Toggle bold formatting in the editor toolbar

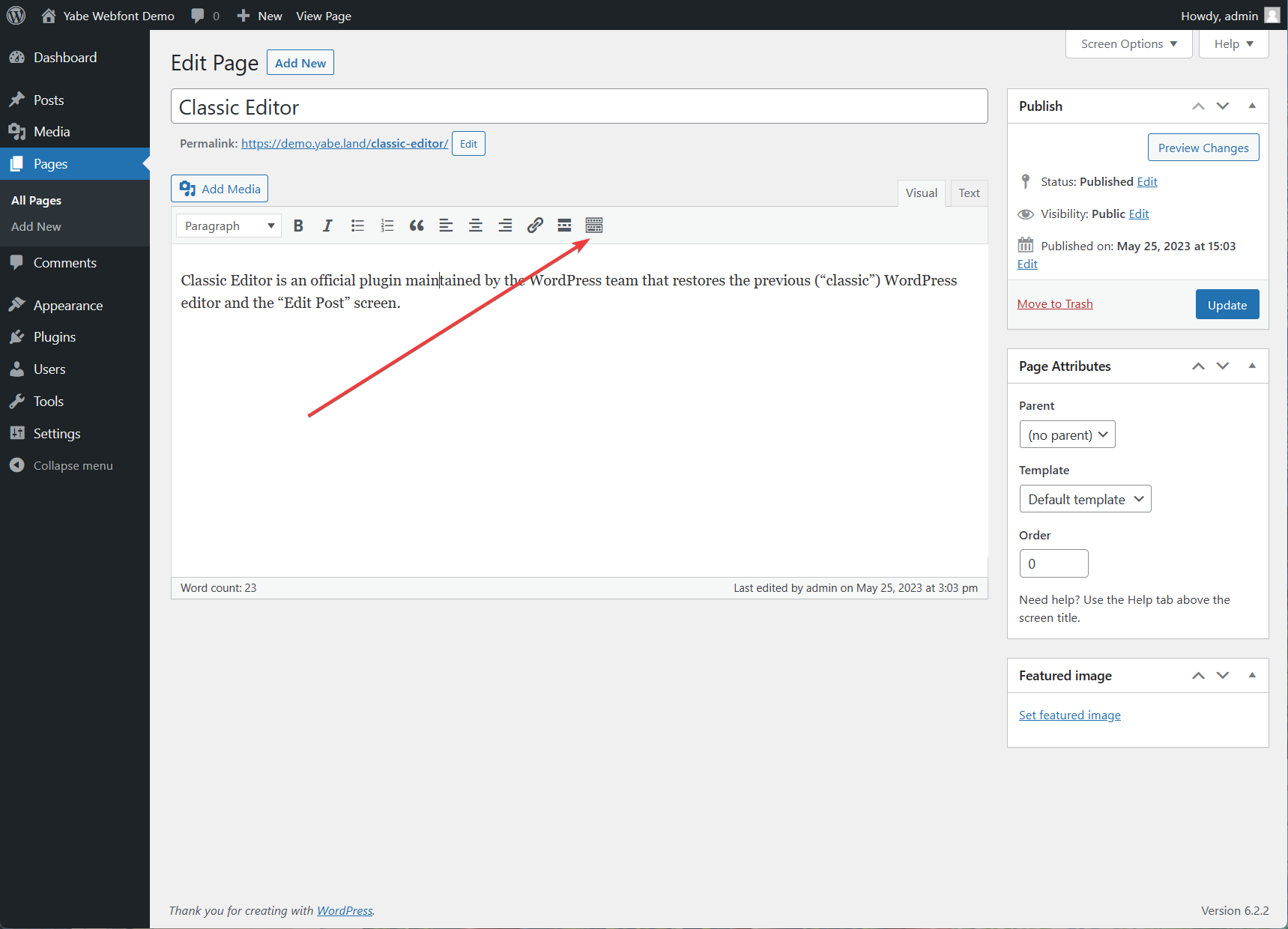[298, 226]
